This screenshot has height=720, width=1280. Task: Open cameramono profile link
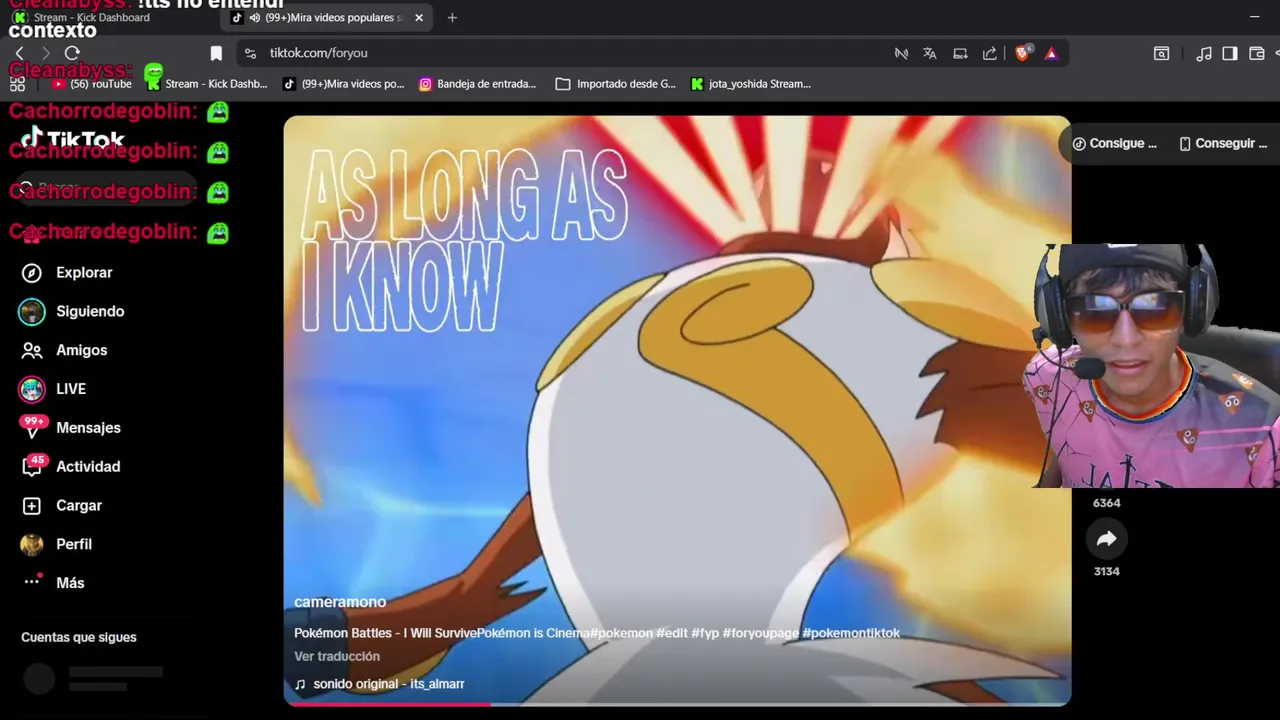(x=340, y=602)
